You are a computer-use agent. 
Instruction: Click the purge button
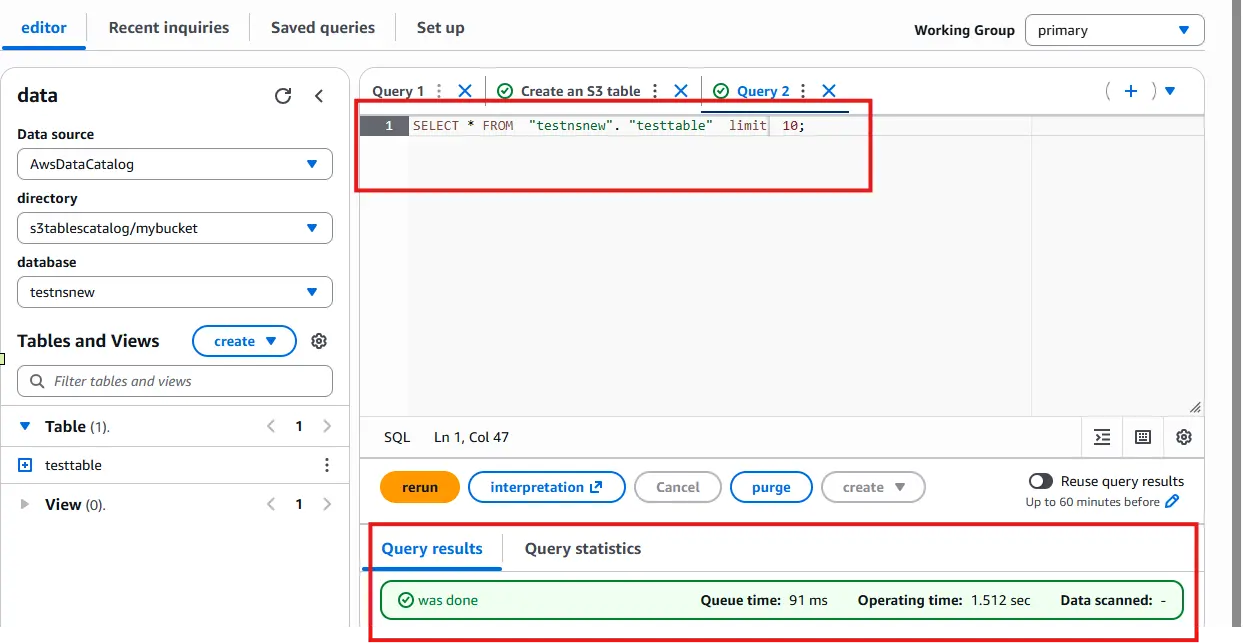coord(771,487)
